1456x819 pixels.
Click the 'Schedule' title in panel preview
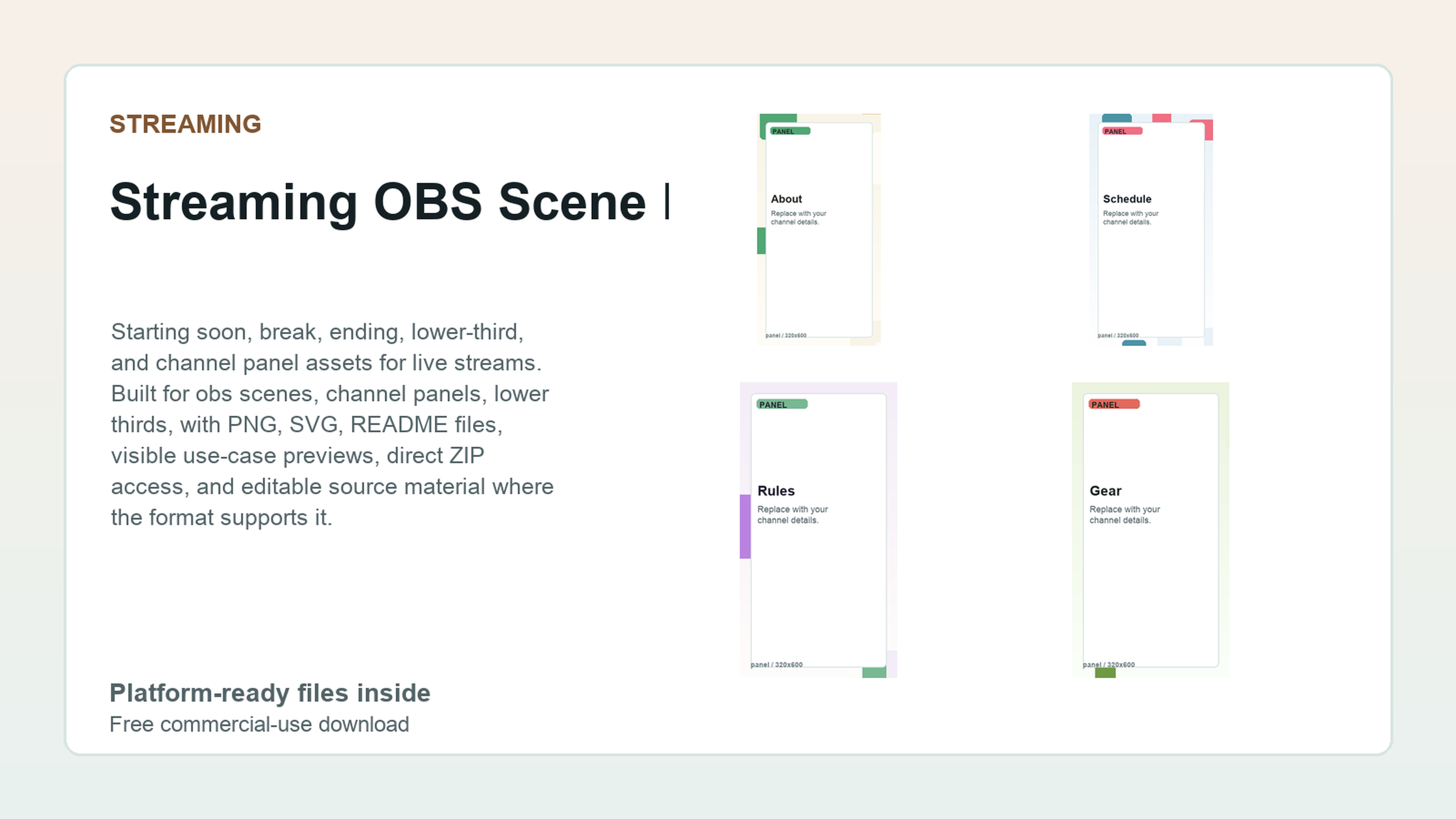click(x=1127, y=199)
